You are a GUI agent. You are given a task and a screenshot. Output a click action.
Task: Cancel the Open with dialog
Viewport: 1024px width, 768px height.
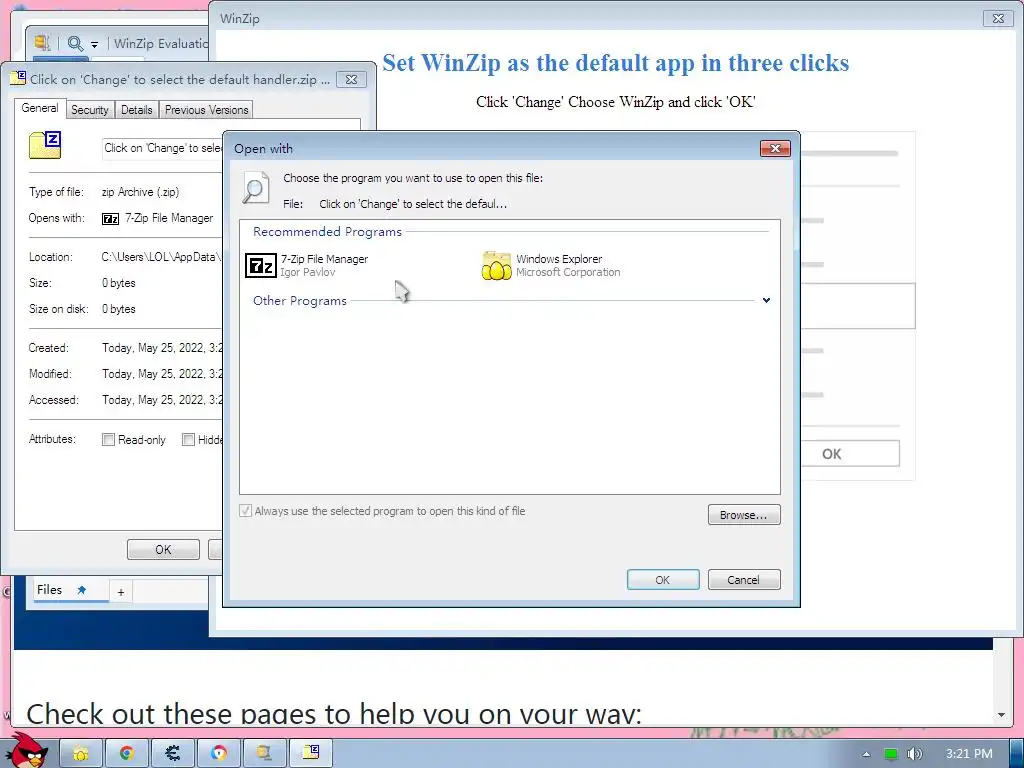(744, 579)
